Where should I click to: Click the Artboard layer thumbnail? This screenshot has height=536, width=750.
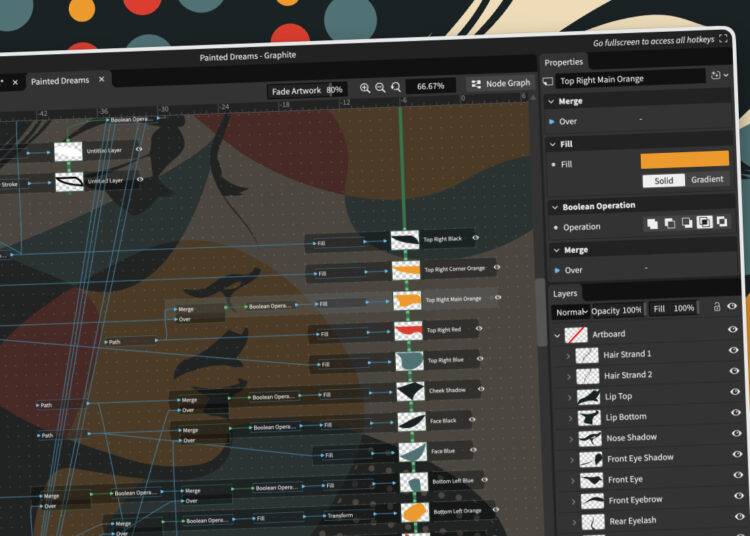pos(576,335)
